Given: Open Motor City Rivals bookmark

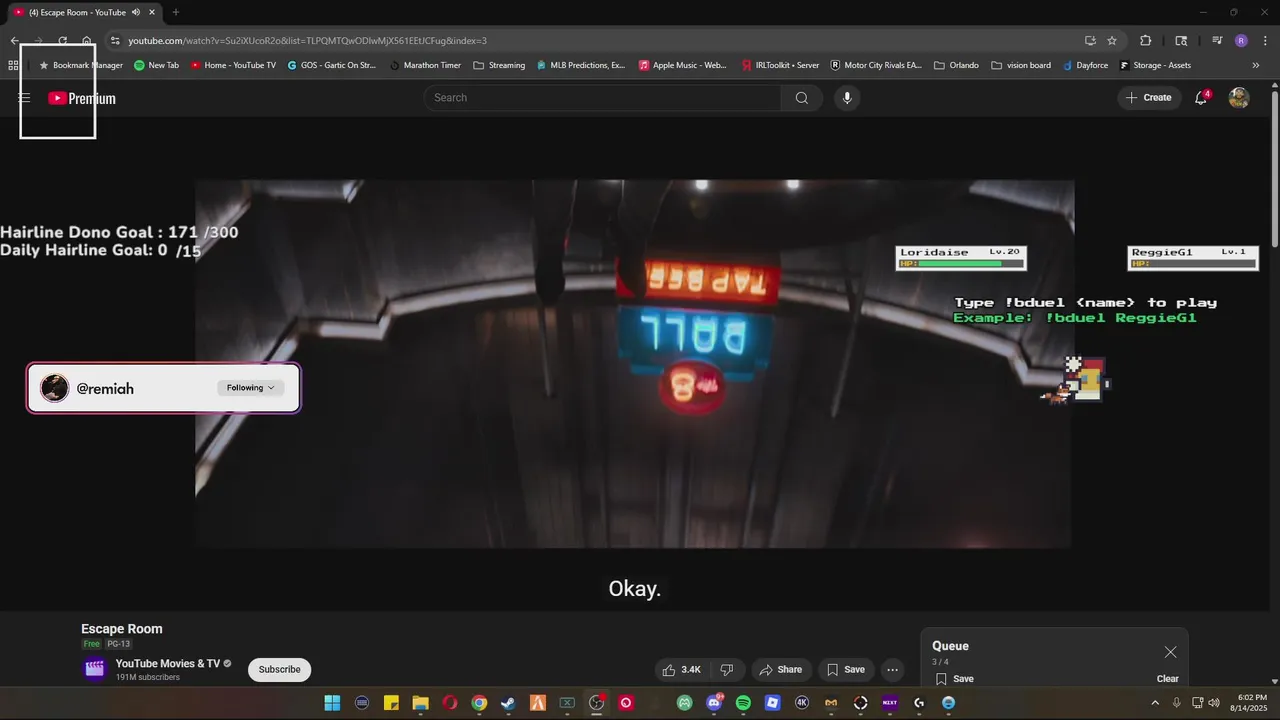Looking at the screenshot, I should click(x=876, y=65).
